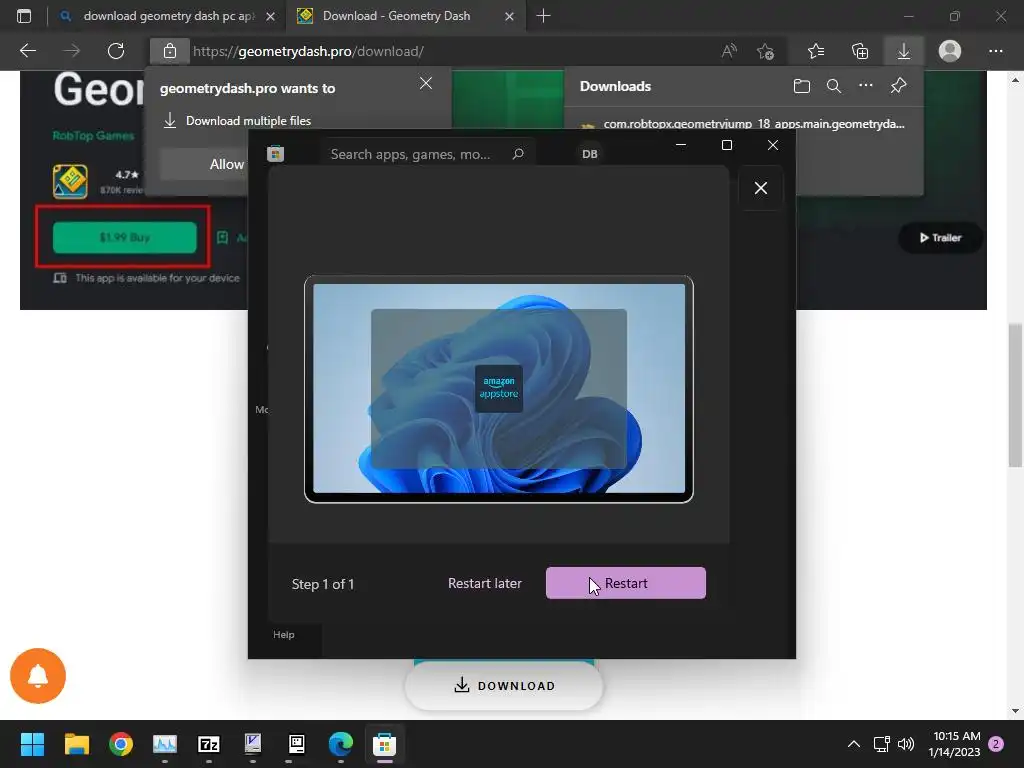The width and height of the screenshot is (1024, 768).
Task: Launch Google Chrome from the taskbar
Action: pyautogui.click(x=121, y=744)
